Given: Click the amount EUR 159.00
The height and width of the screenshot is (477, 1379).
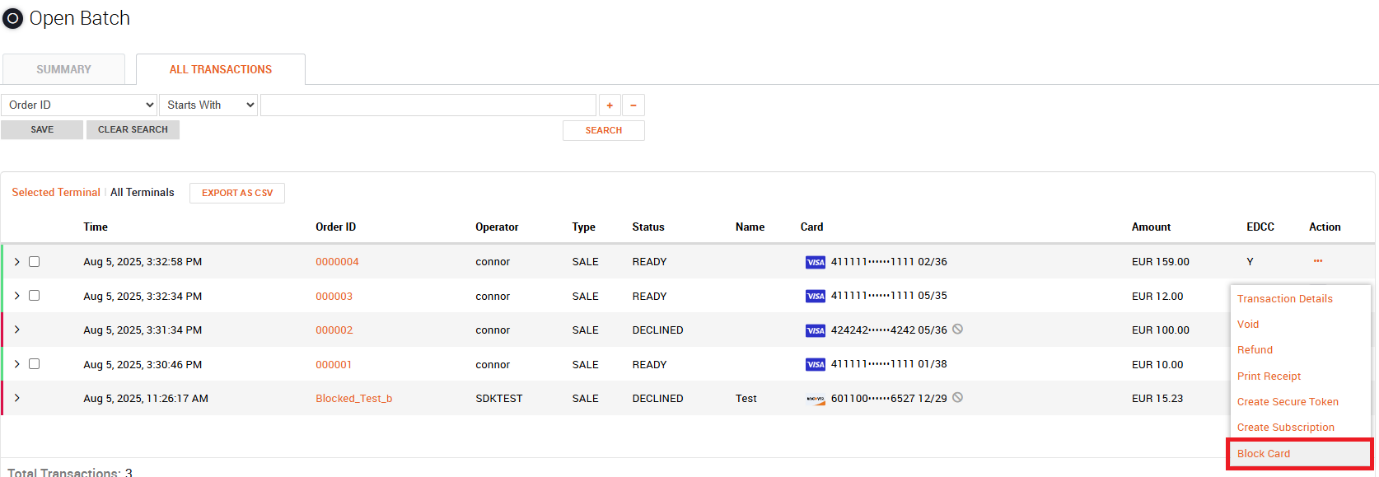Looking at the screenshot, I should pos(1161,262).
